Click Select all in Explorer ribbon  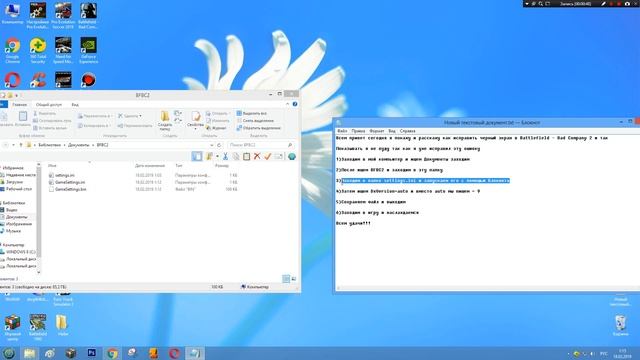(251, 113)
